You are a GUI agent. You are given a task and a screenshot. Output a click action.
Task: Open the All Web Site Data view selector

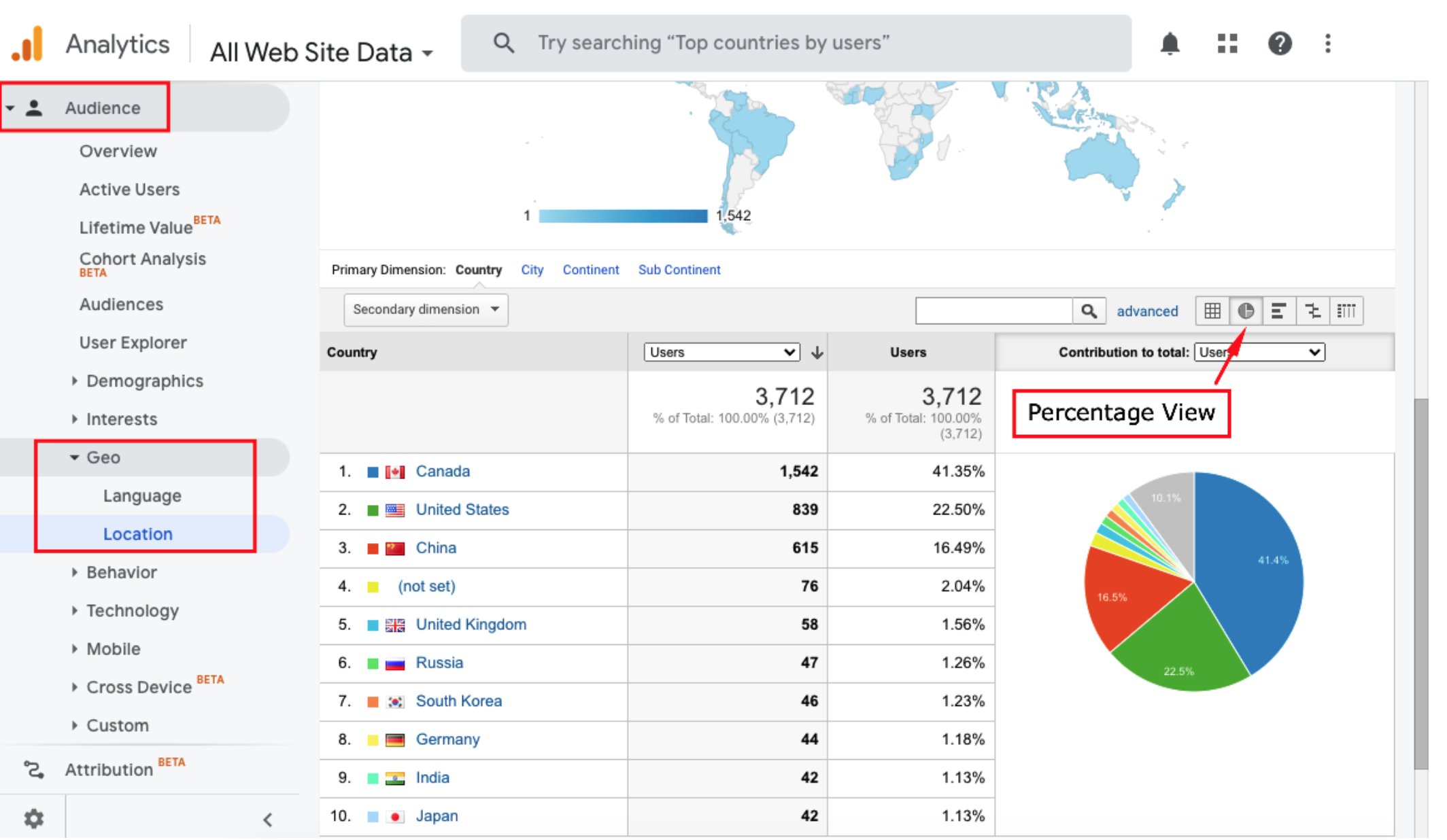(321, 52)
